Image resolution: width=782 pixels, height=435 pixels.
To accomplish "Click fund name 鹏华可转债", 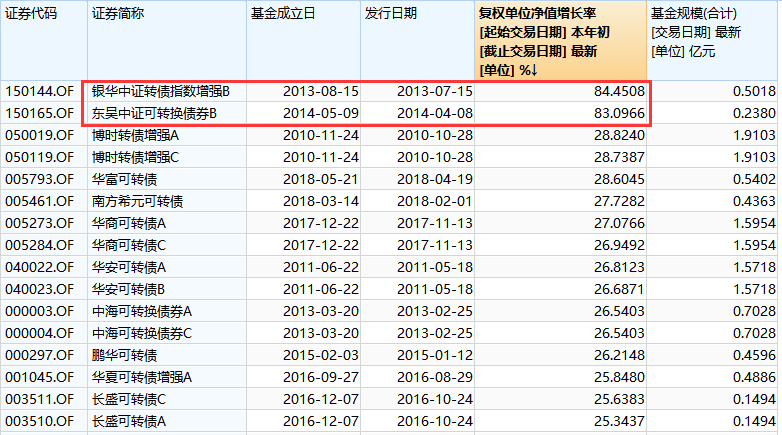I will click(x=124, y=355).
